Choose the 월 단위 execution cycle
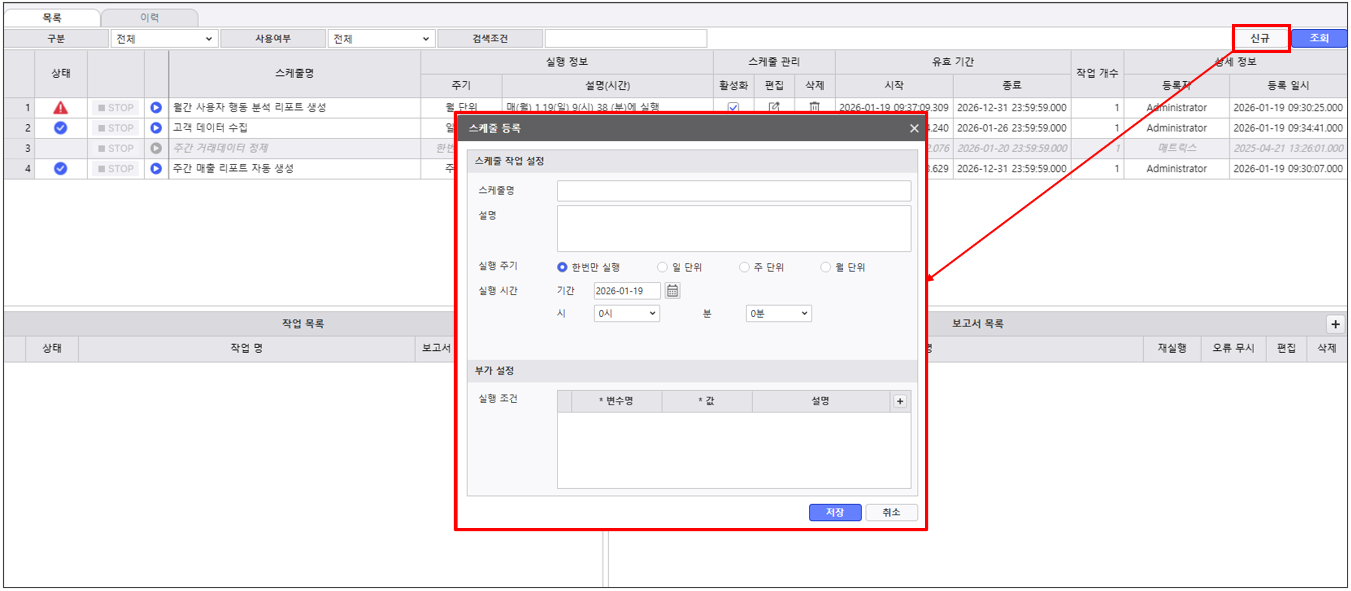The image size is (1351, 591). (x=826, y=267)
